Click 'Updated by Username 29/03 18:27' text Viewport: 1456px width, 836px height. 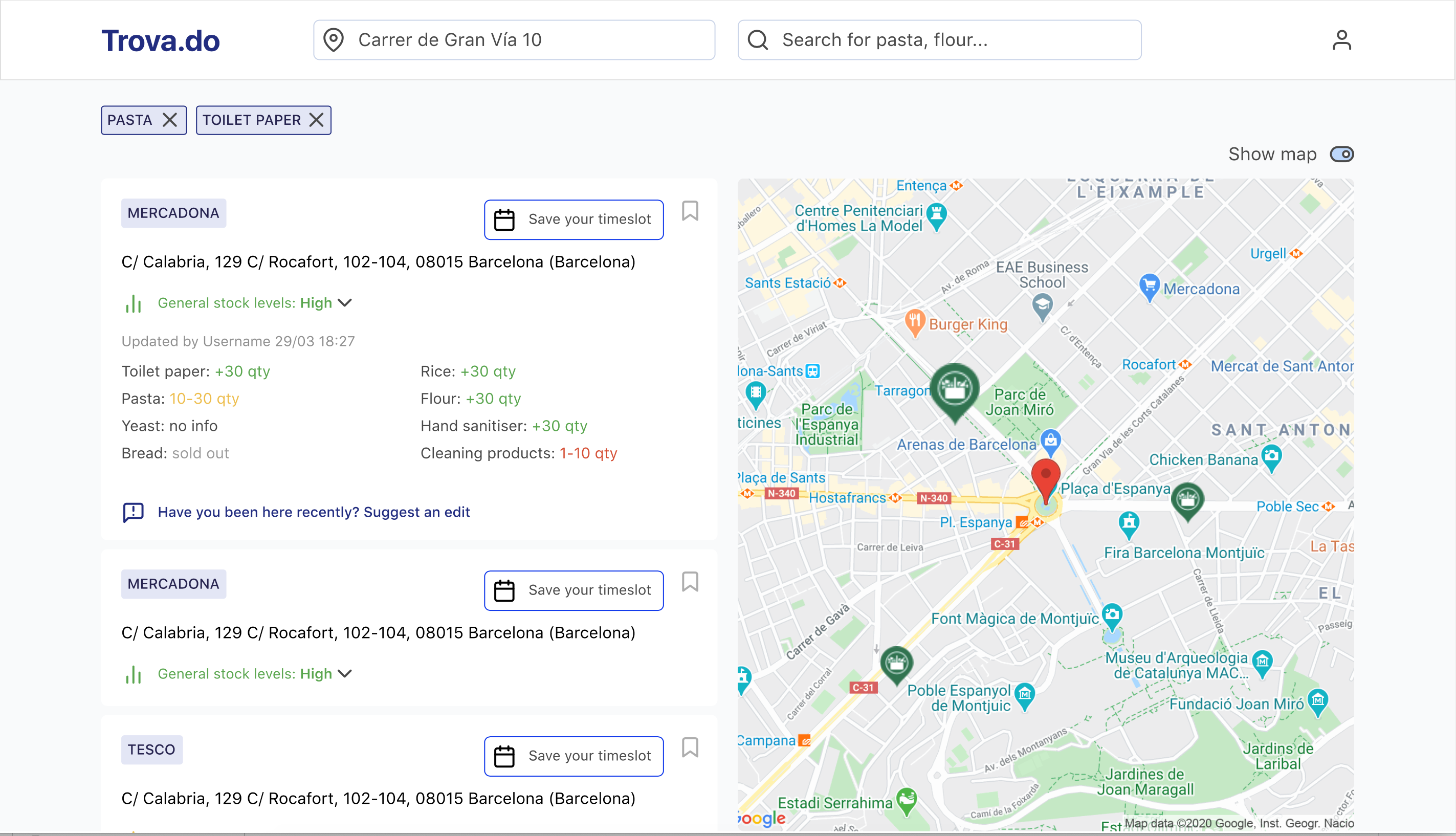[238, 341]
